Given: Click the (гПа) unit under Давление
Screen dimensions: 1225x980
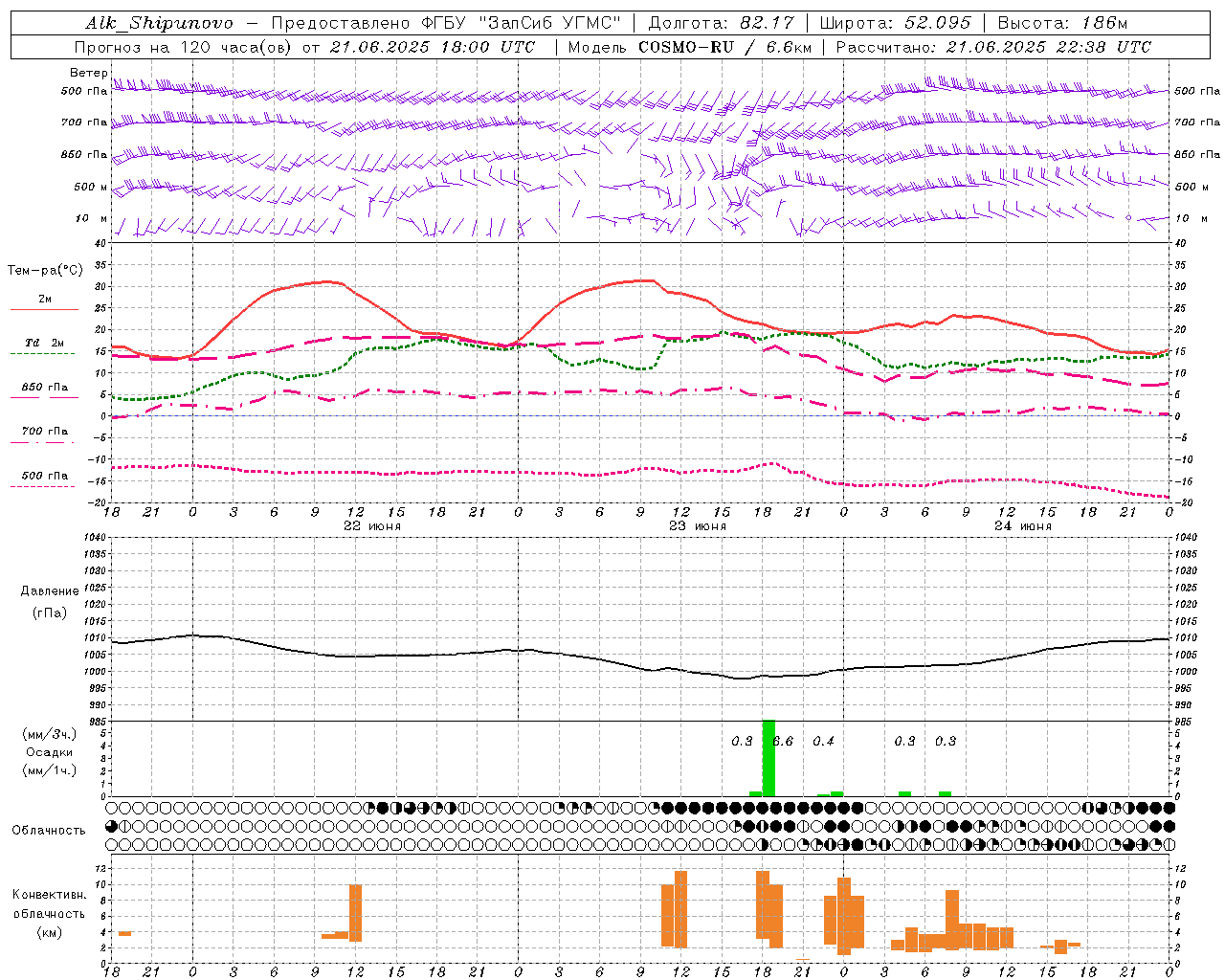Looking at the screenshot, I should pos(50,612).
